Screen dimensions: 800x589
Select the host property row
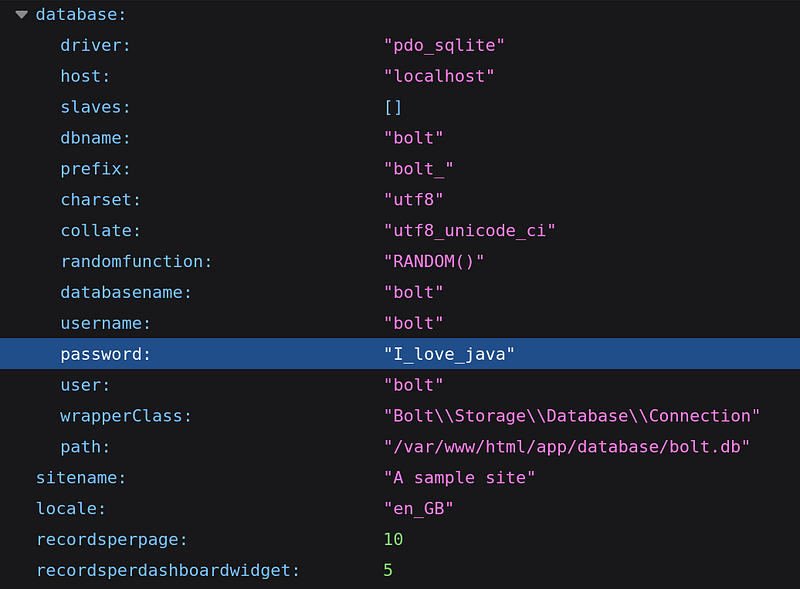pyautogui.click(x=85, y=77)
